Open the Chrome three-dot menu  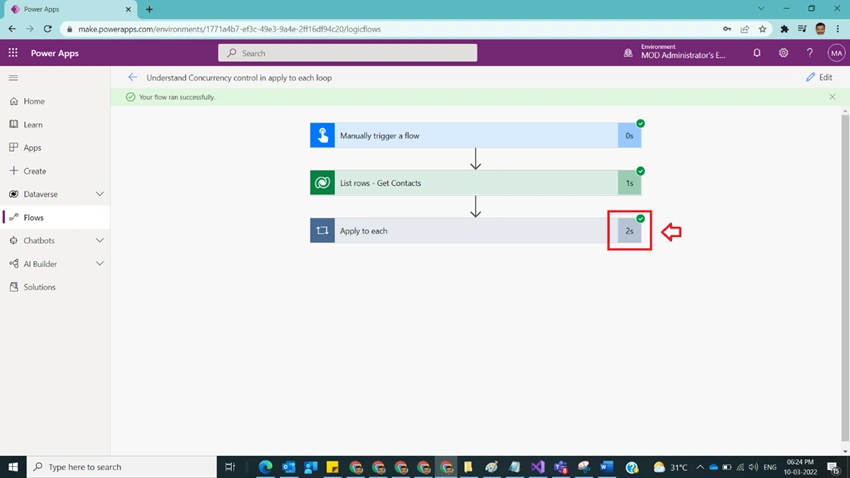[838, 29]
